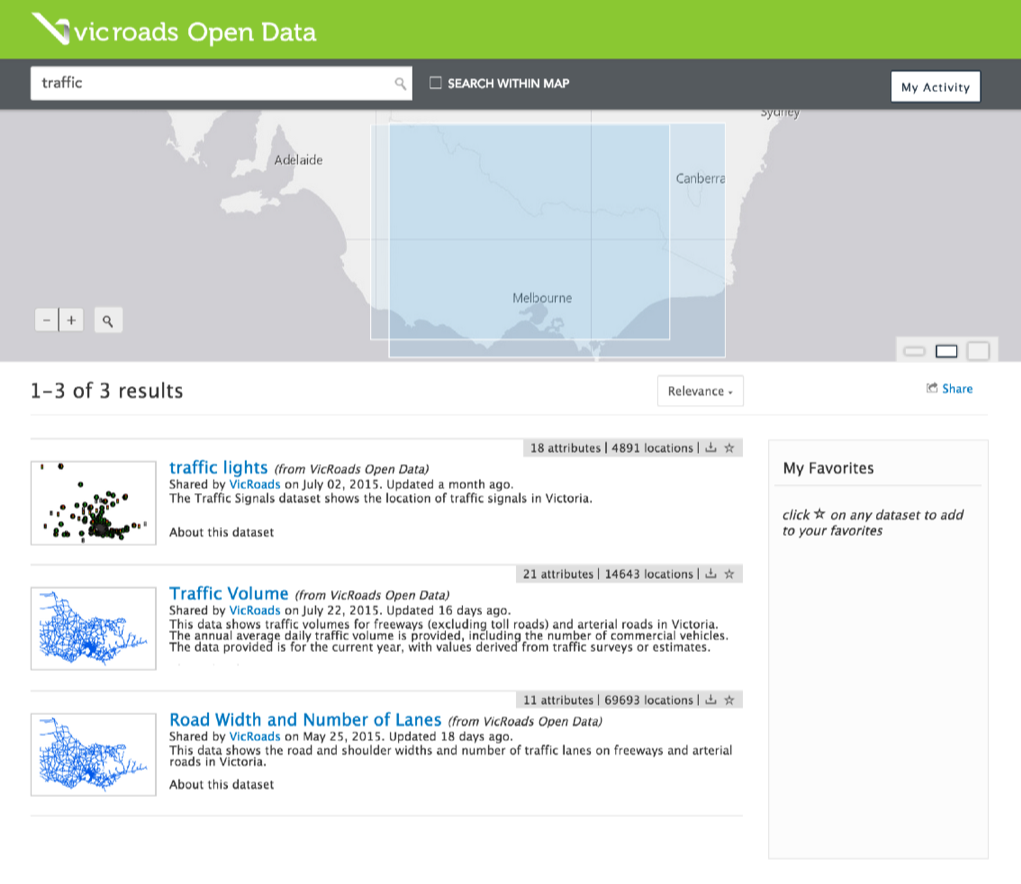This screenshot has height=884, width=1021.
Task: Open the traffic lights dataset title
Action: [x=218, y=467]
